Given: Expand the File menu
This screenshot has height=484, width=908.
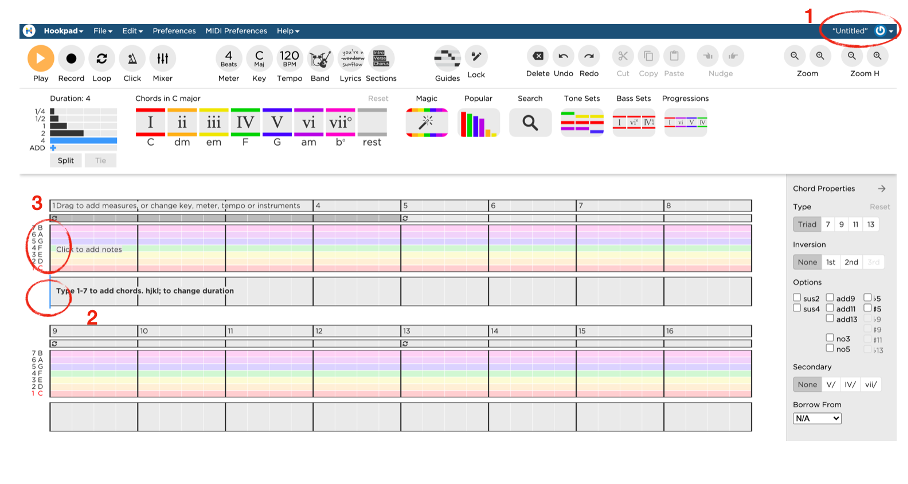Looking at the screenshot, I should pos(103,31).
